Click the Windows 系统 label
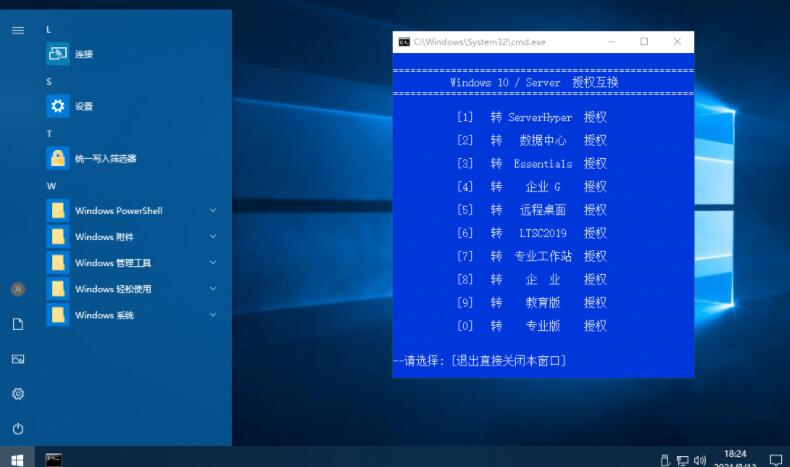The image size is (790, 467). pyautogui.click(x=104, y=315)
